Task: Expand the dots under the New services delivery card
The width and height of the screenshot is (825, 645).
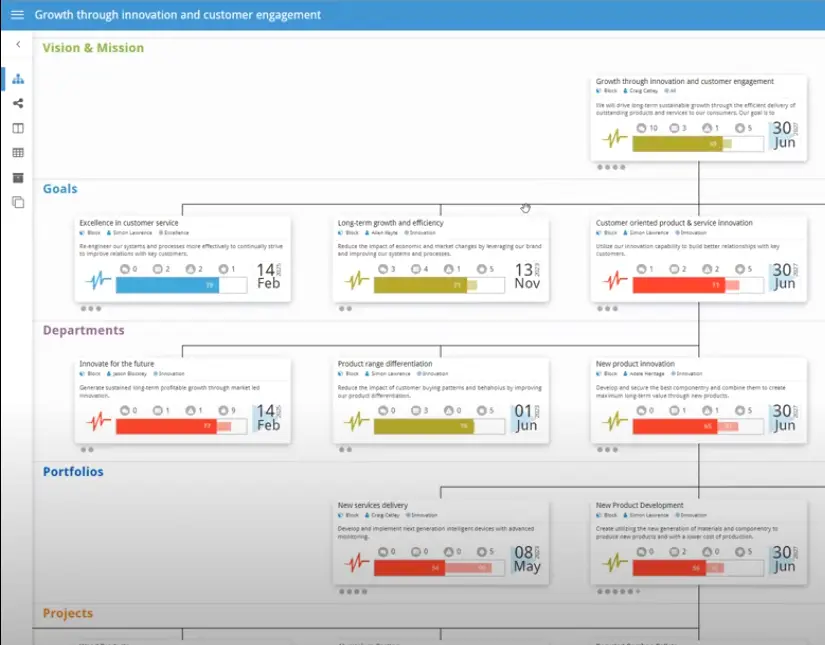Action: coord(353,591)
